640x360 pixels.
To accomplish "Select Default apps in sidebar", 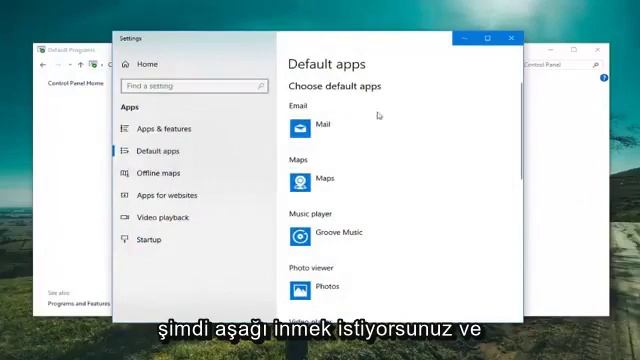I will (x=158, y=151).
